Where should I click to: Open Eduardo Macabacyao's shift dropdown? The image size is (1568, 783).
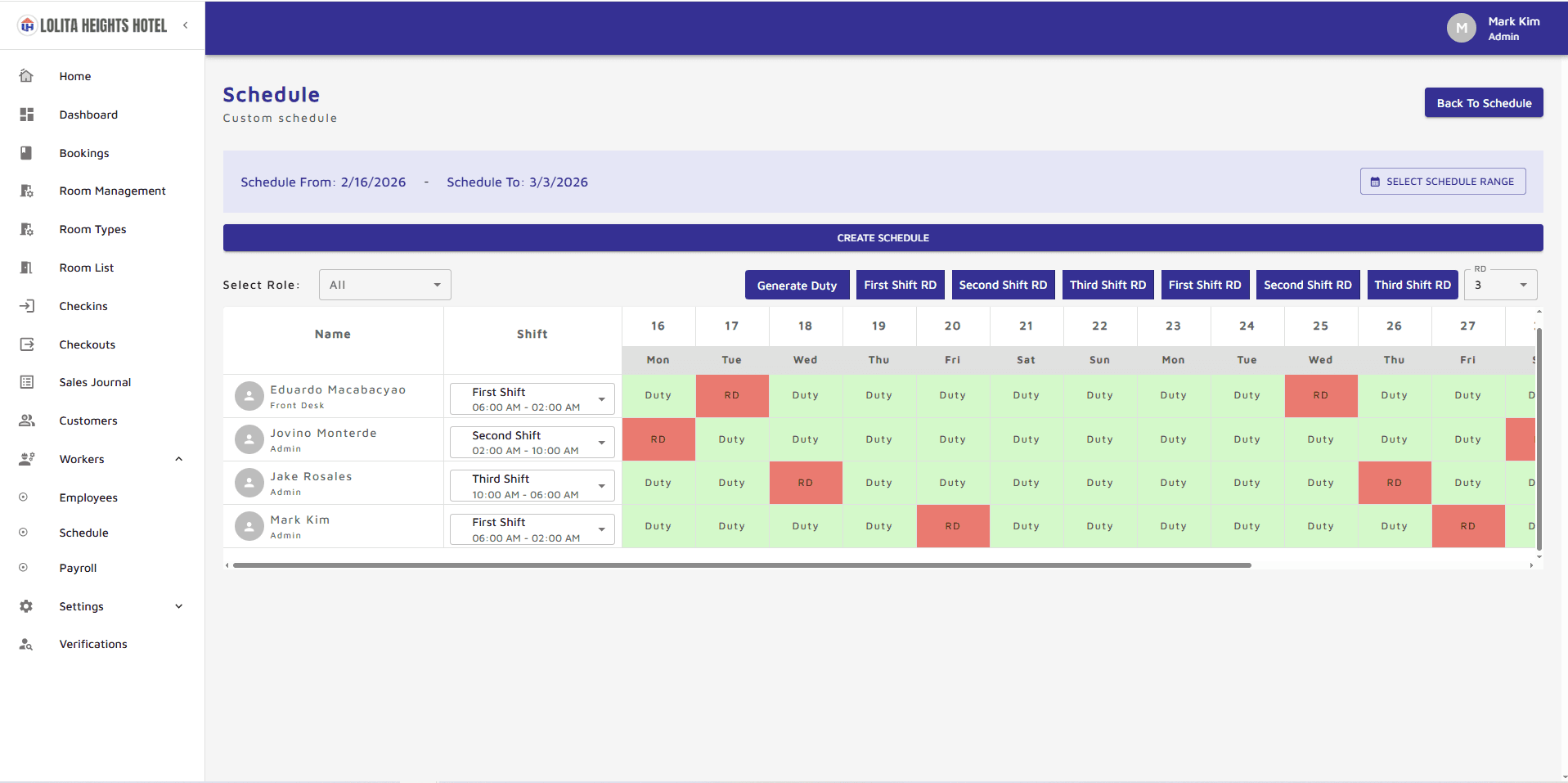(x=532, y=399)
